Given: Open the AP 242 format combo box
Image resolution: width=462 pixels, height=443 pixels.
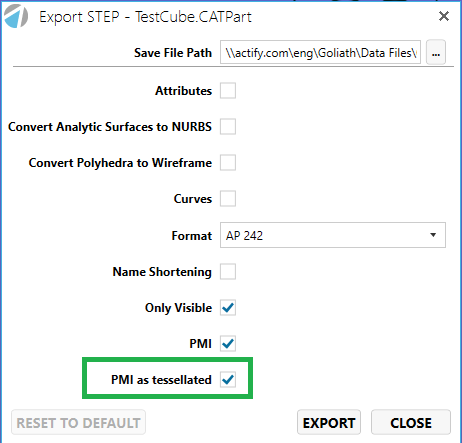Looking at the screenshot, I should (333, 235).
